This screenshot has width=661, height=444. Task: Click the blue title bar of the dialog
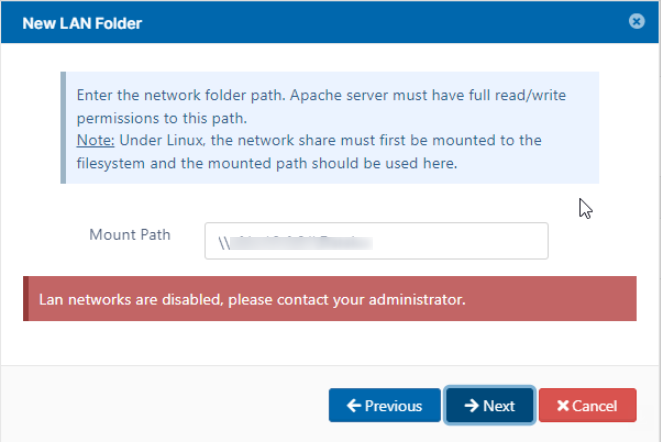350,22
